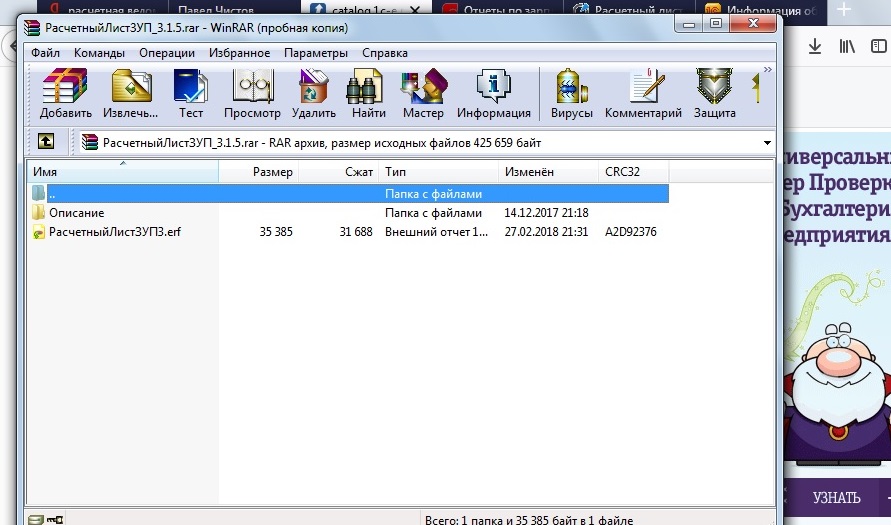Launch the Мастер (Wizard) tool
The image size is (891, 525).
(423, 93)
